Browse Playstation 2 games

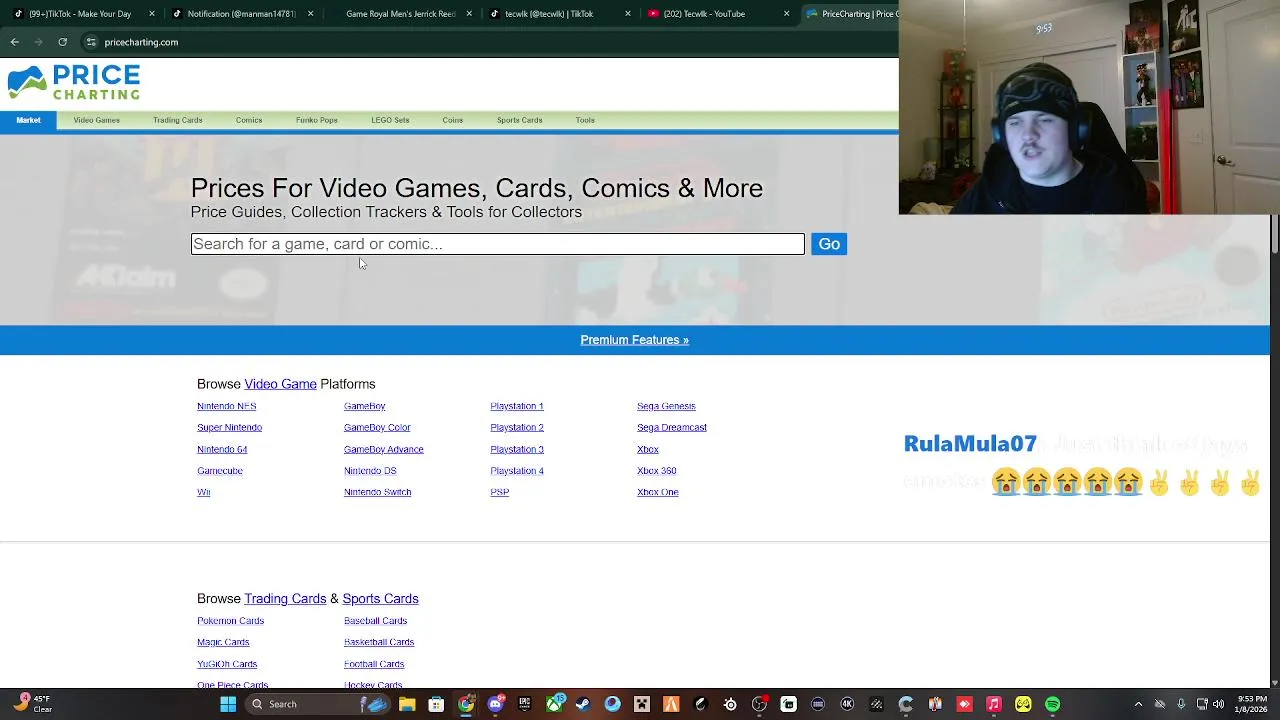click(x=517, y=427)
